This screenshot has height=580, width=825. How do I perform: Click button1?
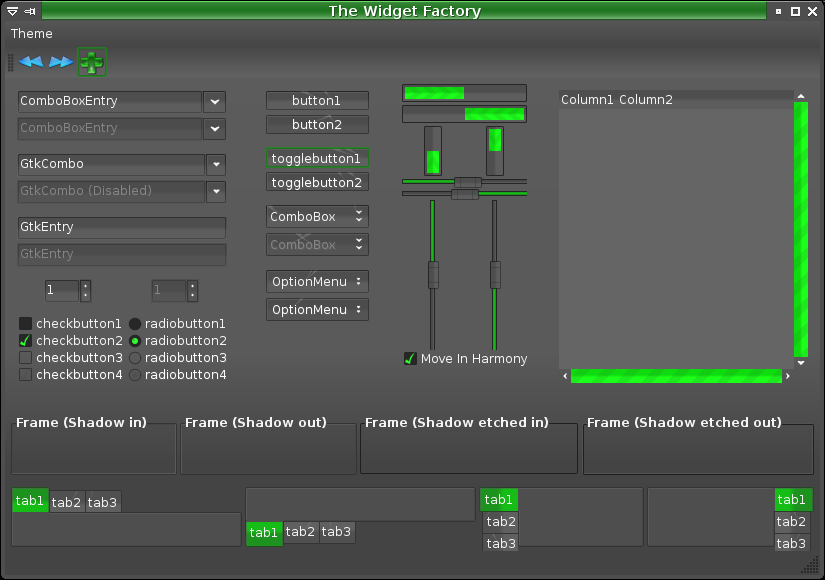tap(317, 101)
